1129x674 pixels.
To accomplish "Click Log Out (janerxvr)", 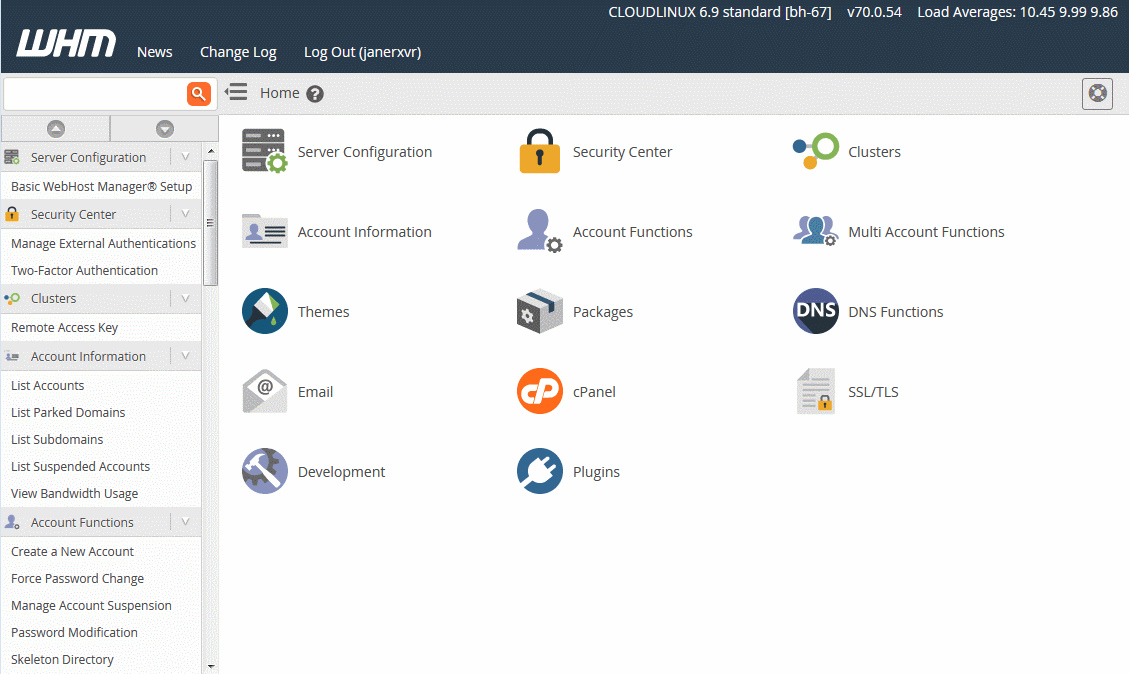I will pyautogui.click(x=362, y=52).
